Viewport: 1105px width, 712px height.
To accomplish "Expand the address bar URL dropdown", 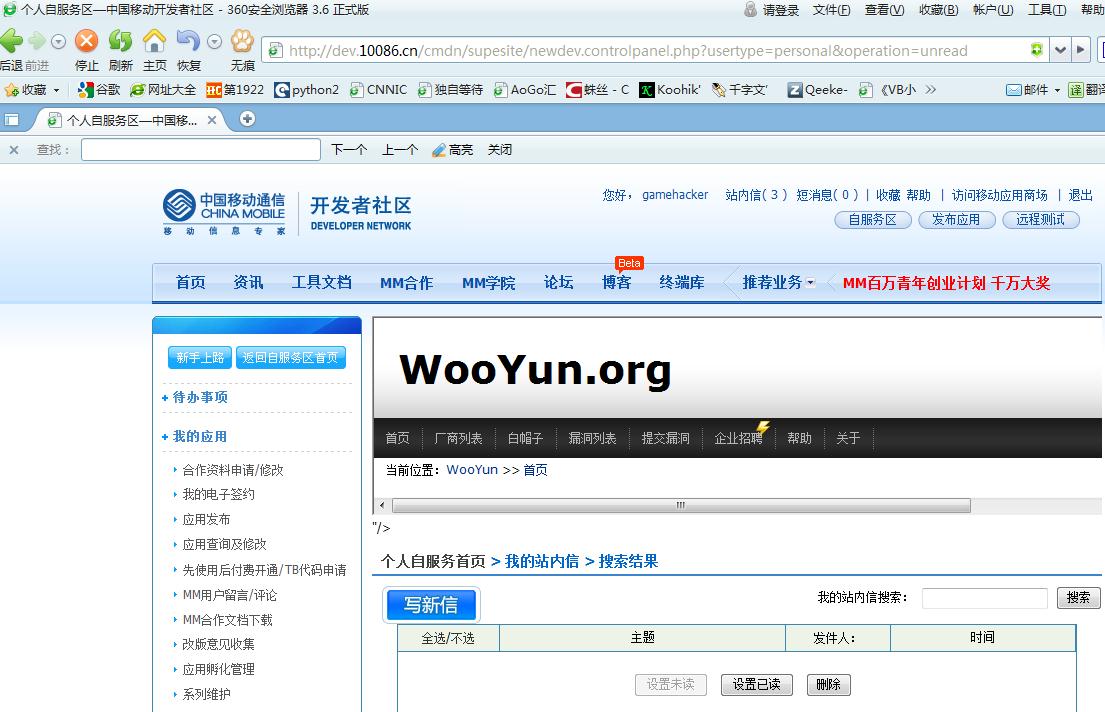I will [1060, 50].
